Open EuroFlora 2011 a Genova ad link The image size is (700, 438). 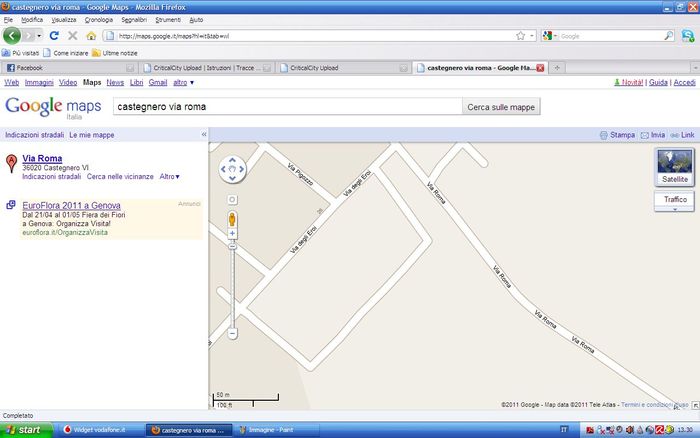[71, 205]
